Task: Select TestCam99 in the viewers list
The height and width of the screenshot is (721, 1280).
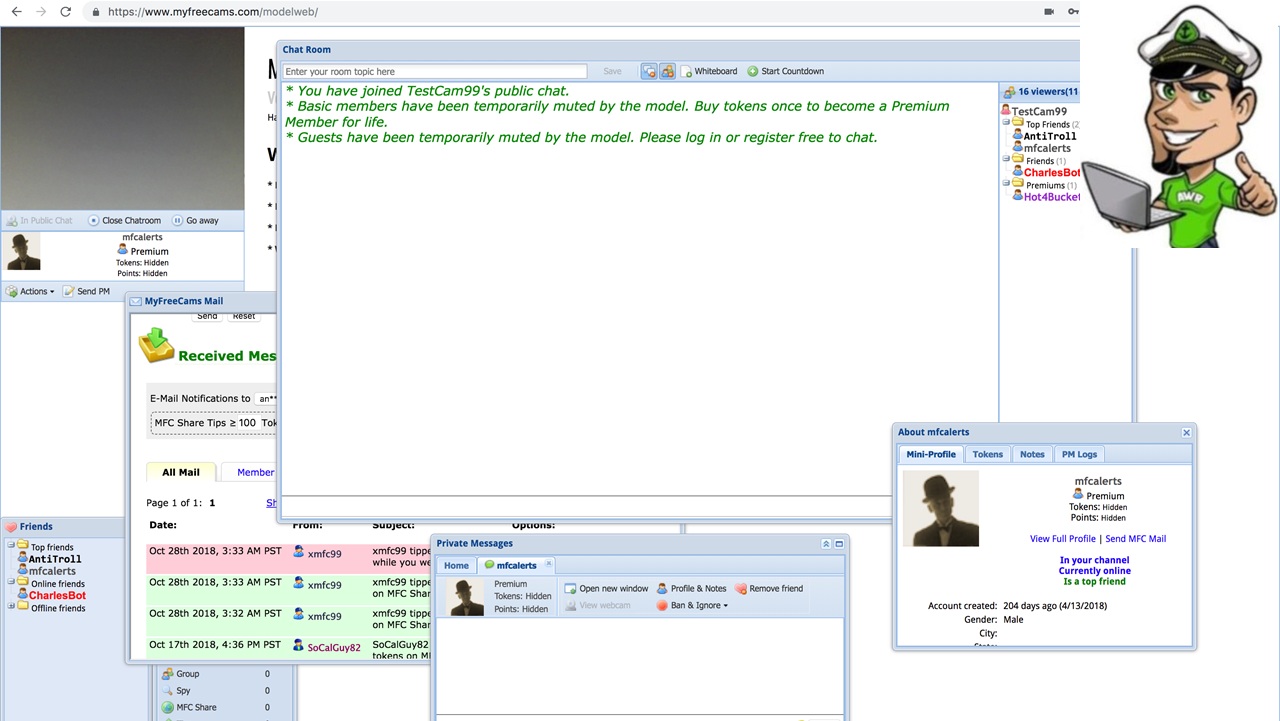Action: point(1039,112)
